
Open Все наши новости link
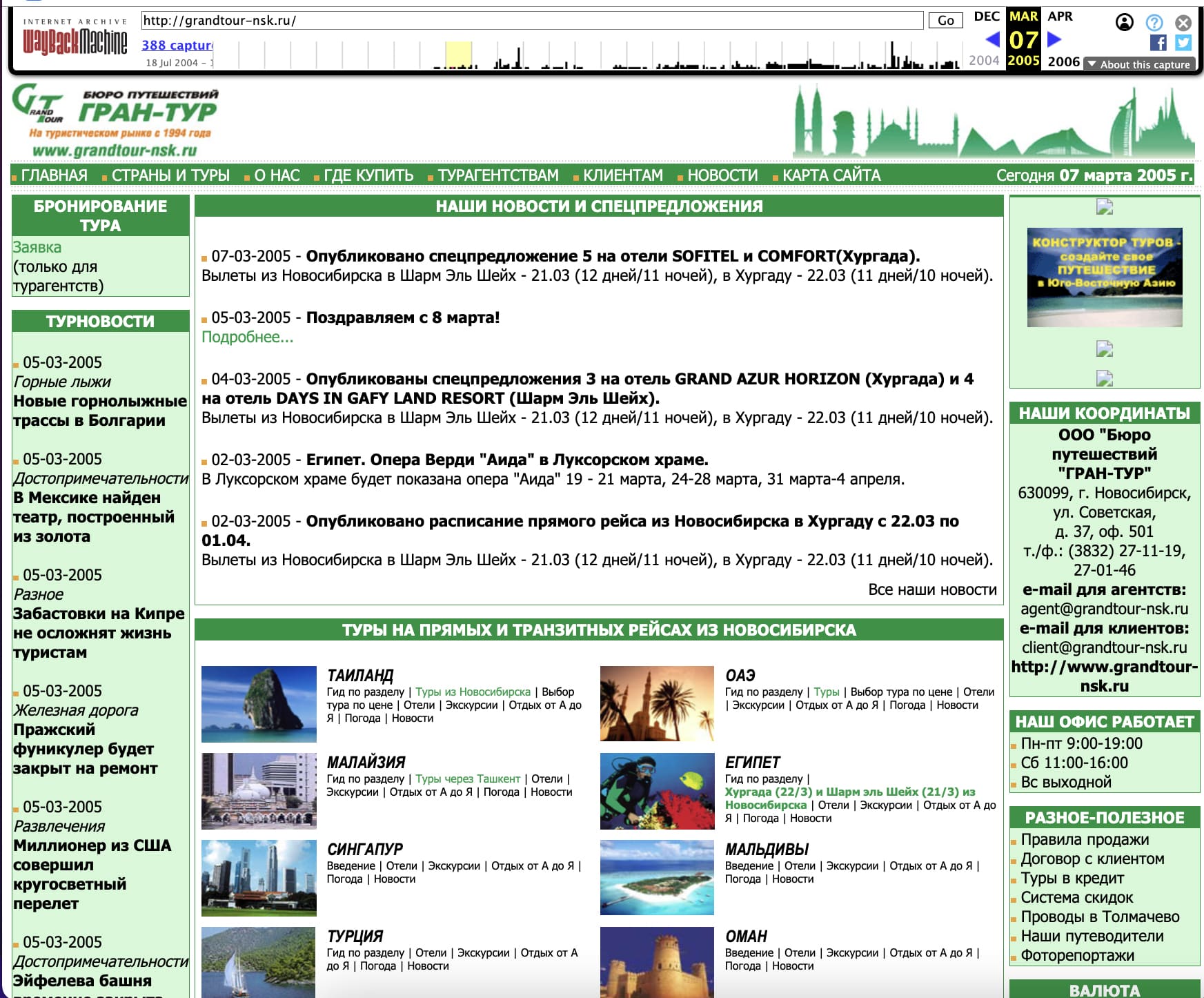tap(931, 589)
